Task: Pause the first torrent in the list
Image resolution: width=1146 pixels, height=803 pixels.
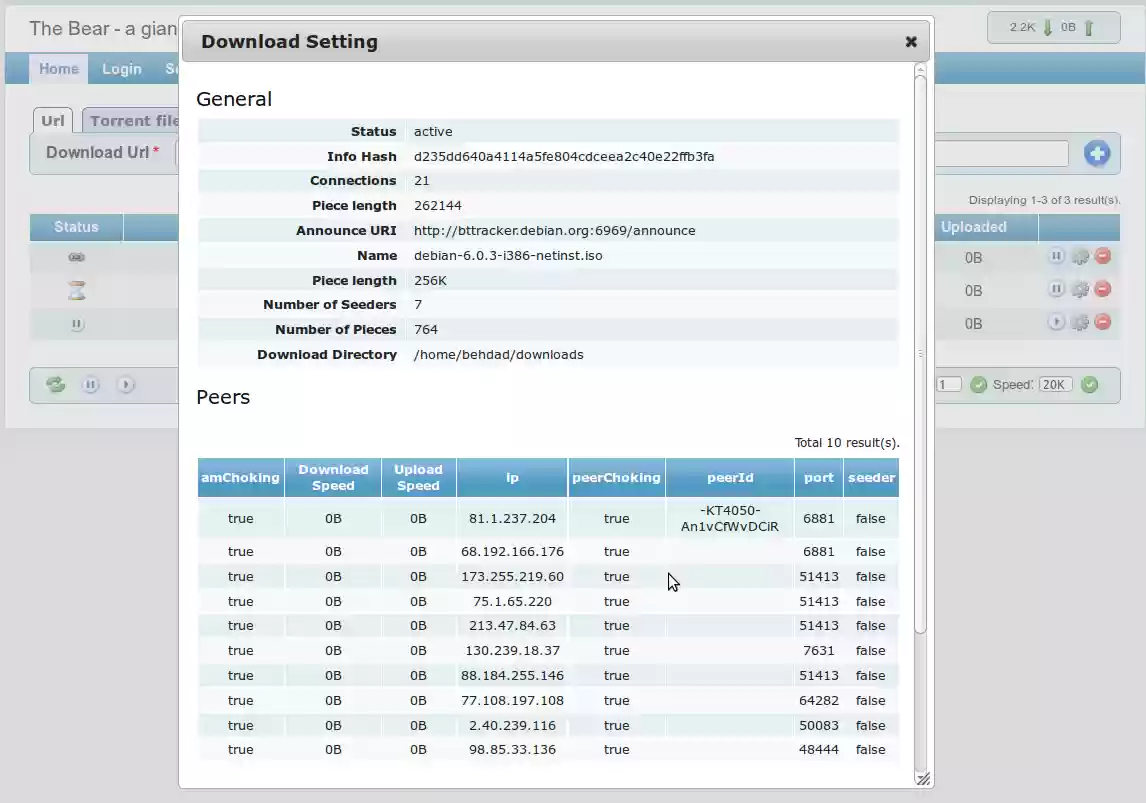Action: coord(1056,257)
